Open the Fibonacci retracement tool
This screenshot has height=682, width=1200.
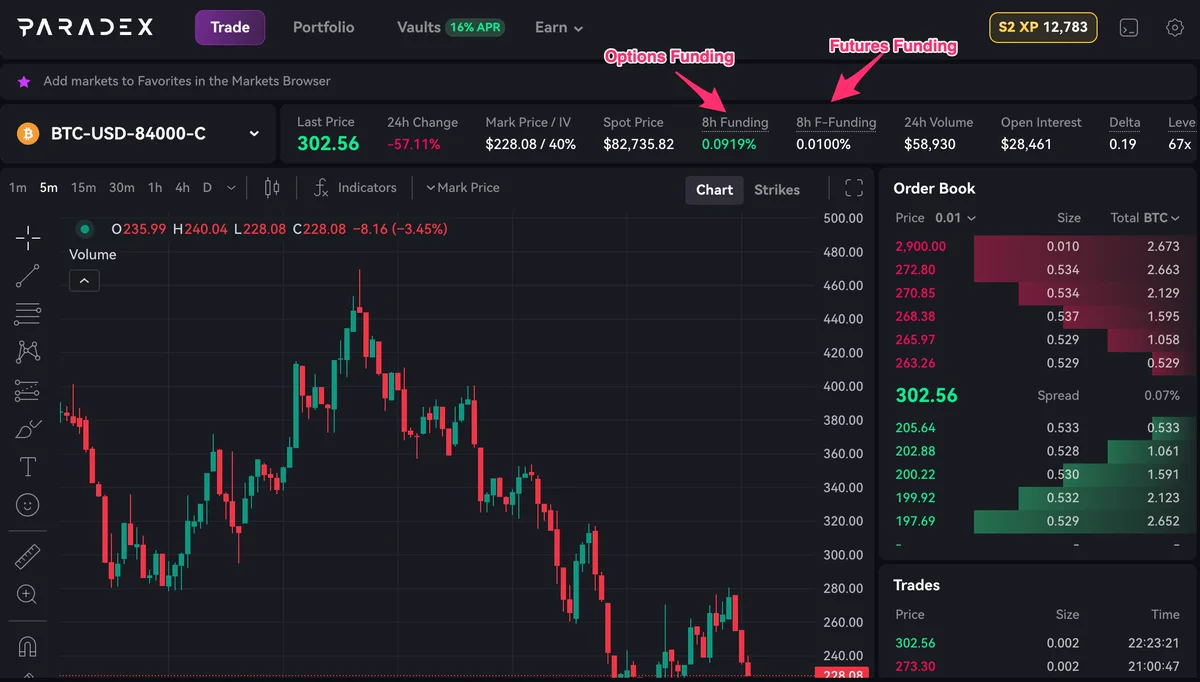[28, 314]
